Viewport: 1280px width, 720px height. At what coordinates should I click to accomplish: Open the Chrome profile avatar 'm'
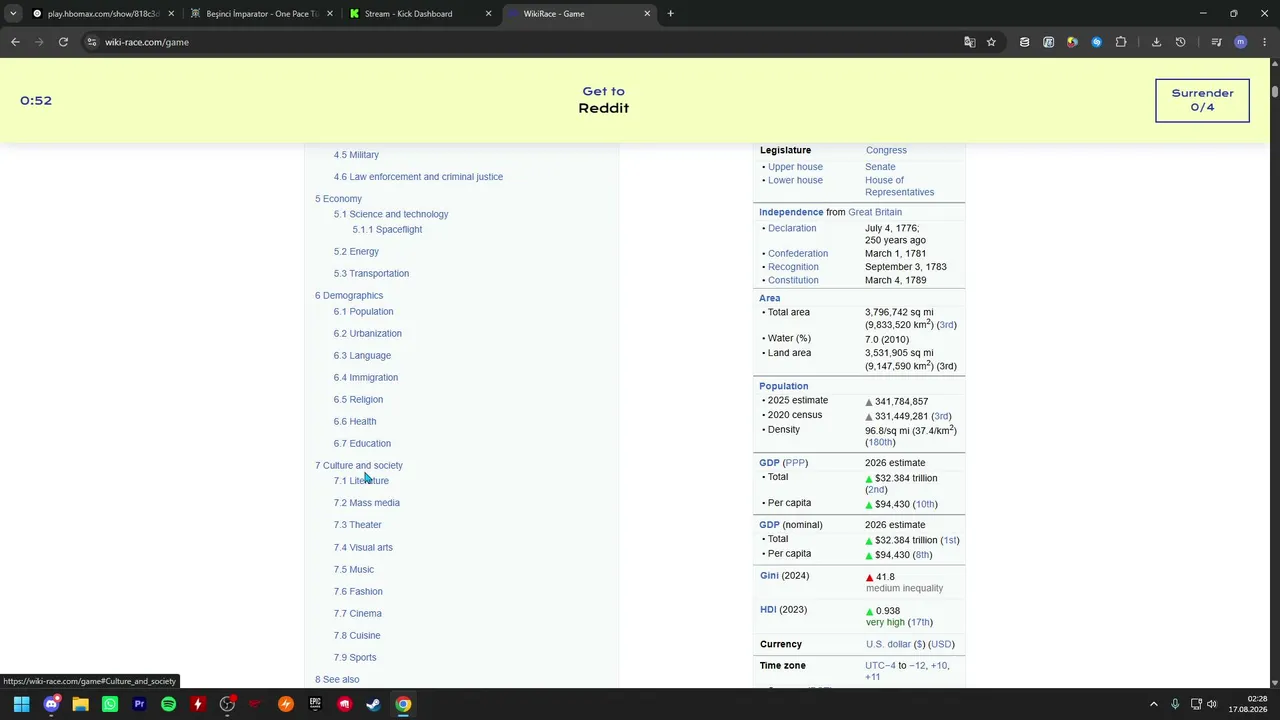tap(1240, 42)
